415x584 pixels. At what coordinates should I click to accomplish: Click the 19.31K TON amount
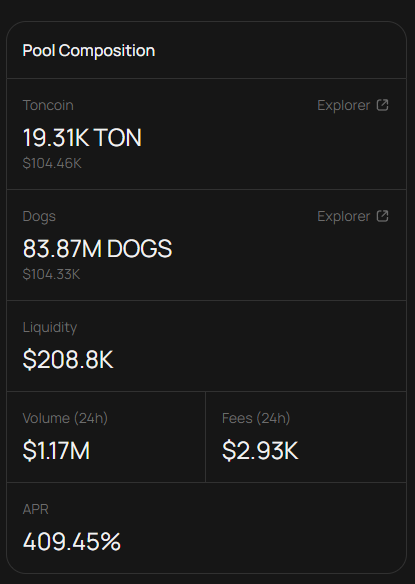point(82,137)
